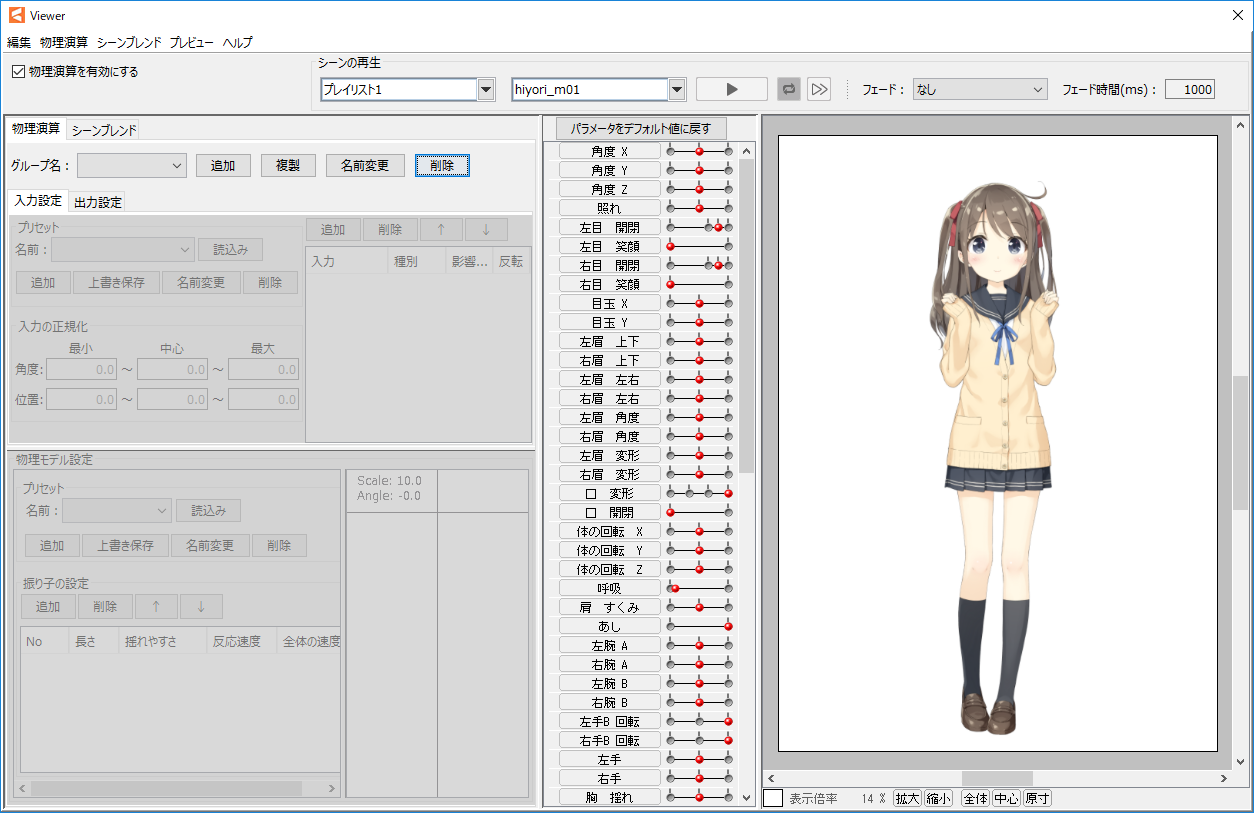Click パラメータをデフォルト値に戻す button
The width and height of the screenshot is (1254, 813).
click(x=641, y=129)
